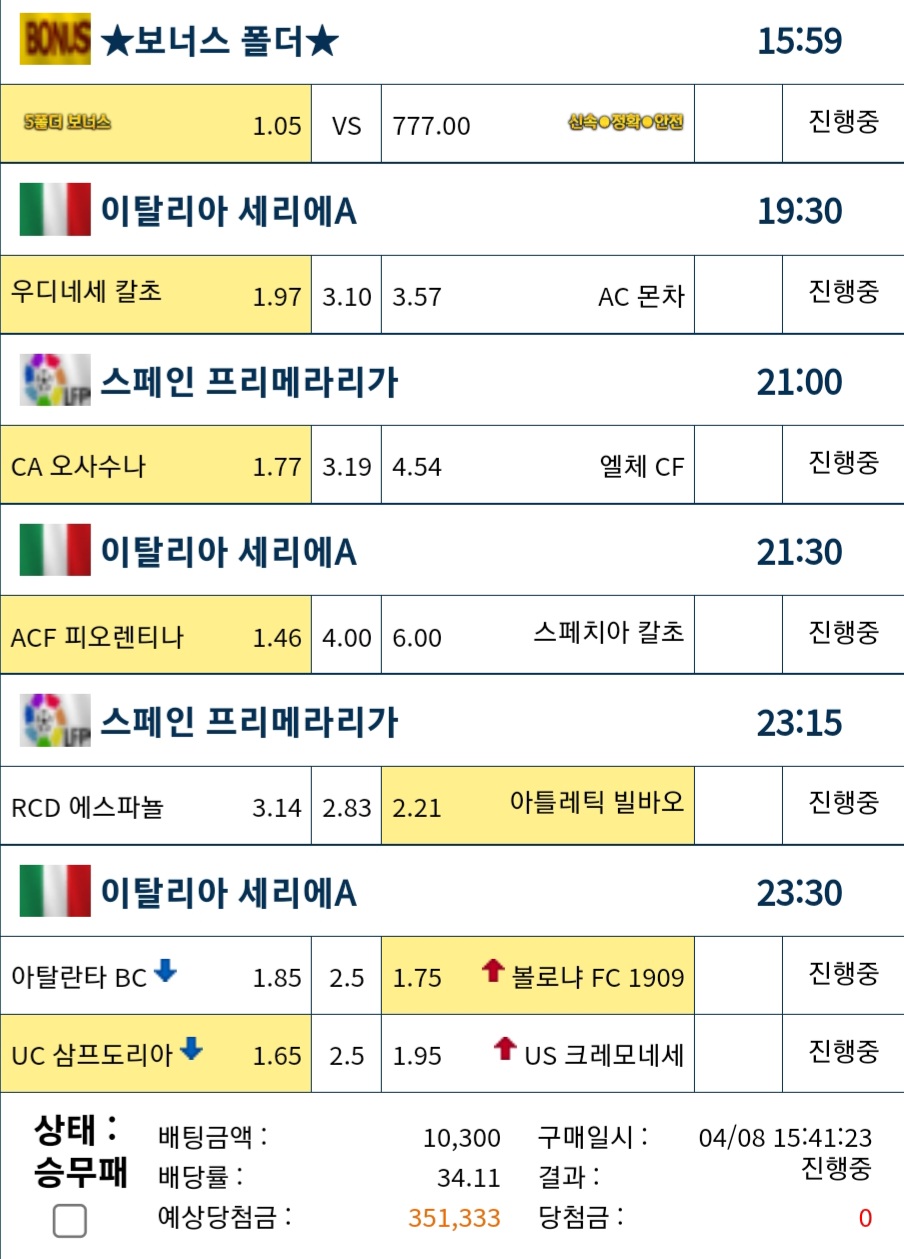
Task: Open the 스페인 프리메라리가 21:00 league header
Action: click(452, 381)
